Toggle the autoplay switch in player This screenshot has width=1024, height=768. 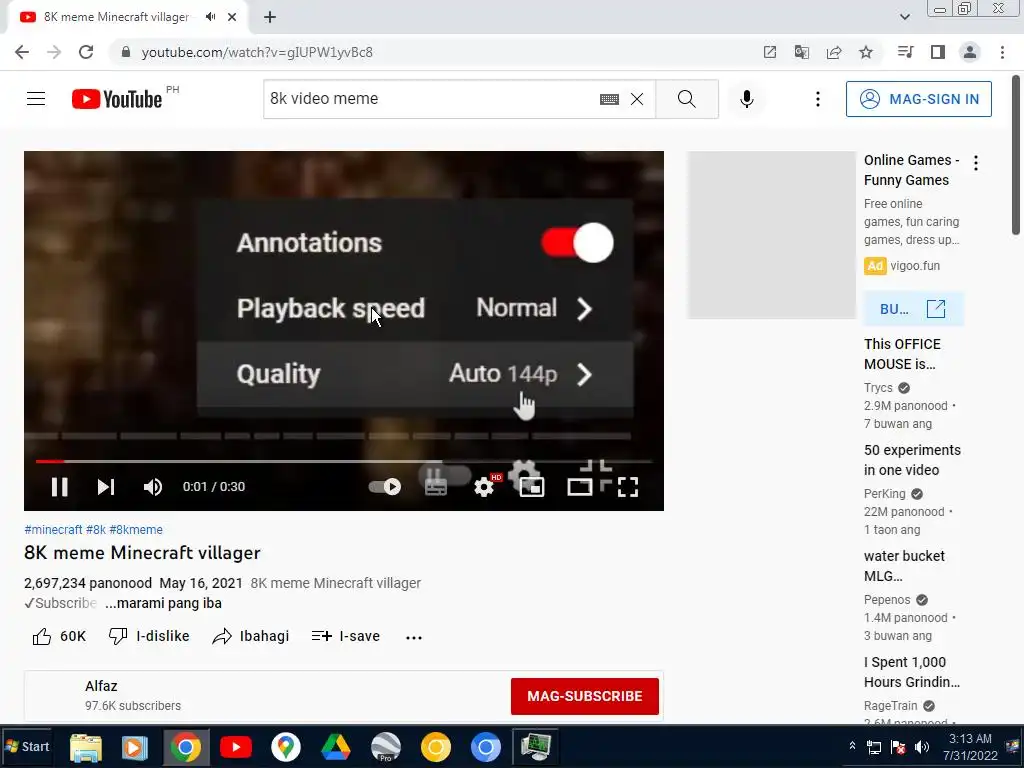point(385,487)
